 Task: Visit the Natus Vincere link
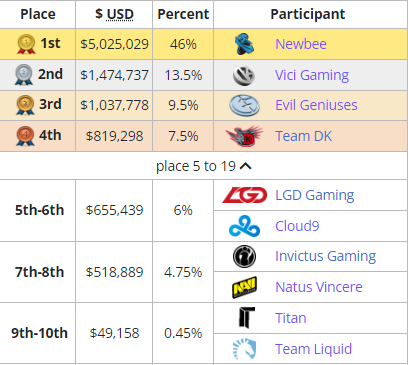coord(319,287)
